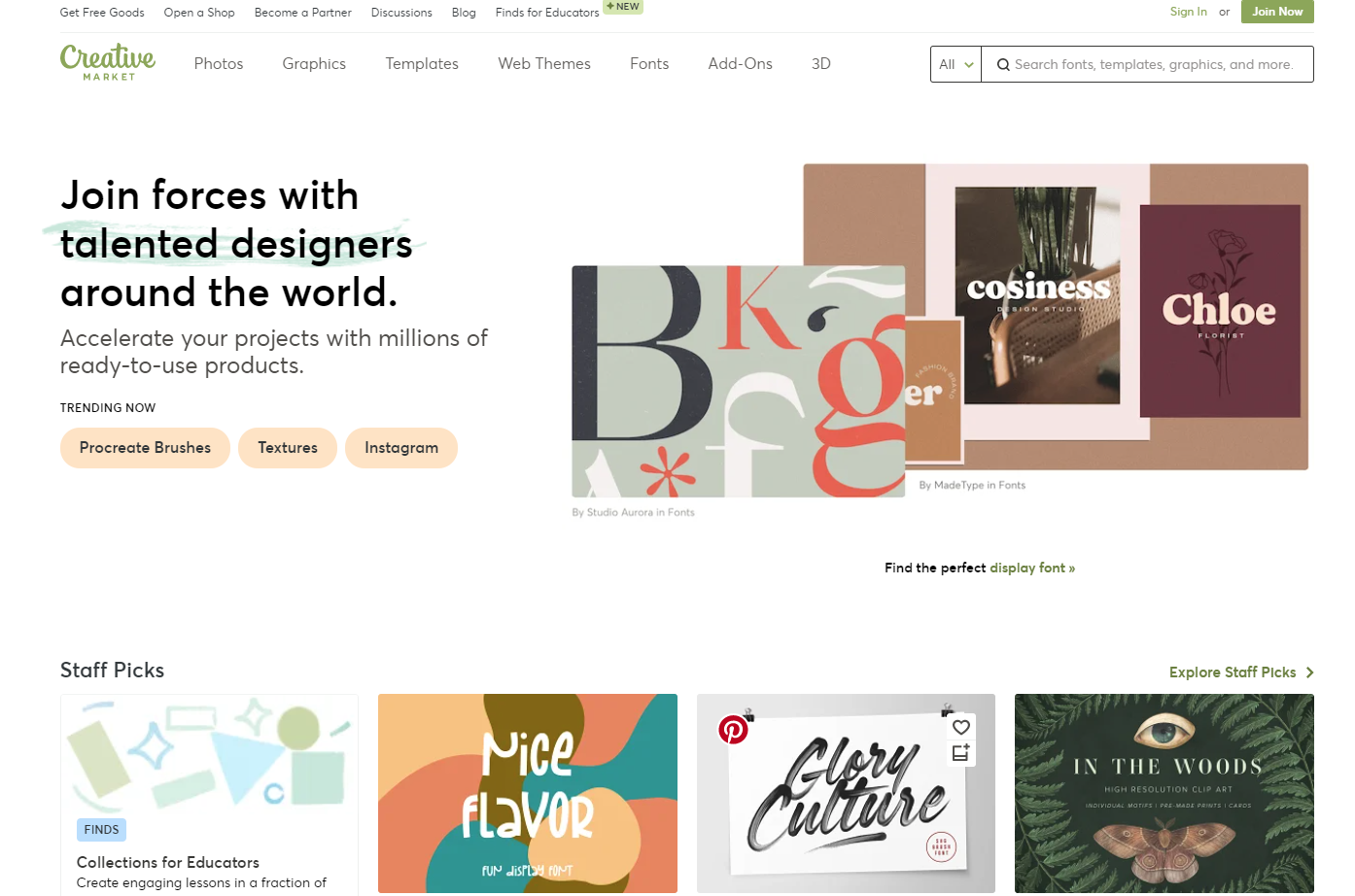This screenshot has height=896, width=1355.
Task: Open the Photos menu
Action: [219, 63]
